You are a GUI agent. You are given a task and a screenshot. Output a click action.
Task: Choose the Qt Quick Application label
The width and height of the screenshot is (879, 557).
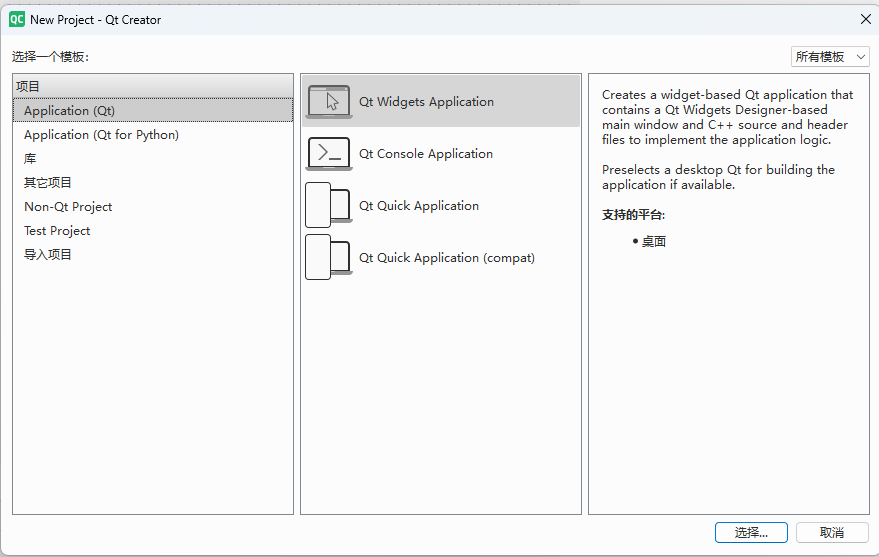419,206
